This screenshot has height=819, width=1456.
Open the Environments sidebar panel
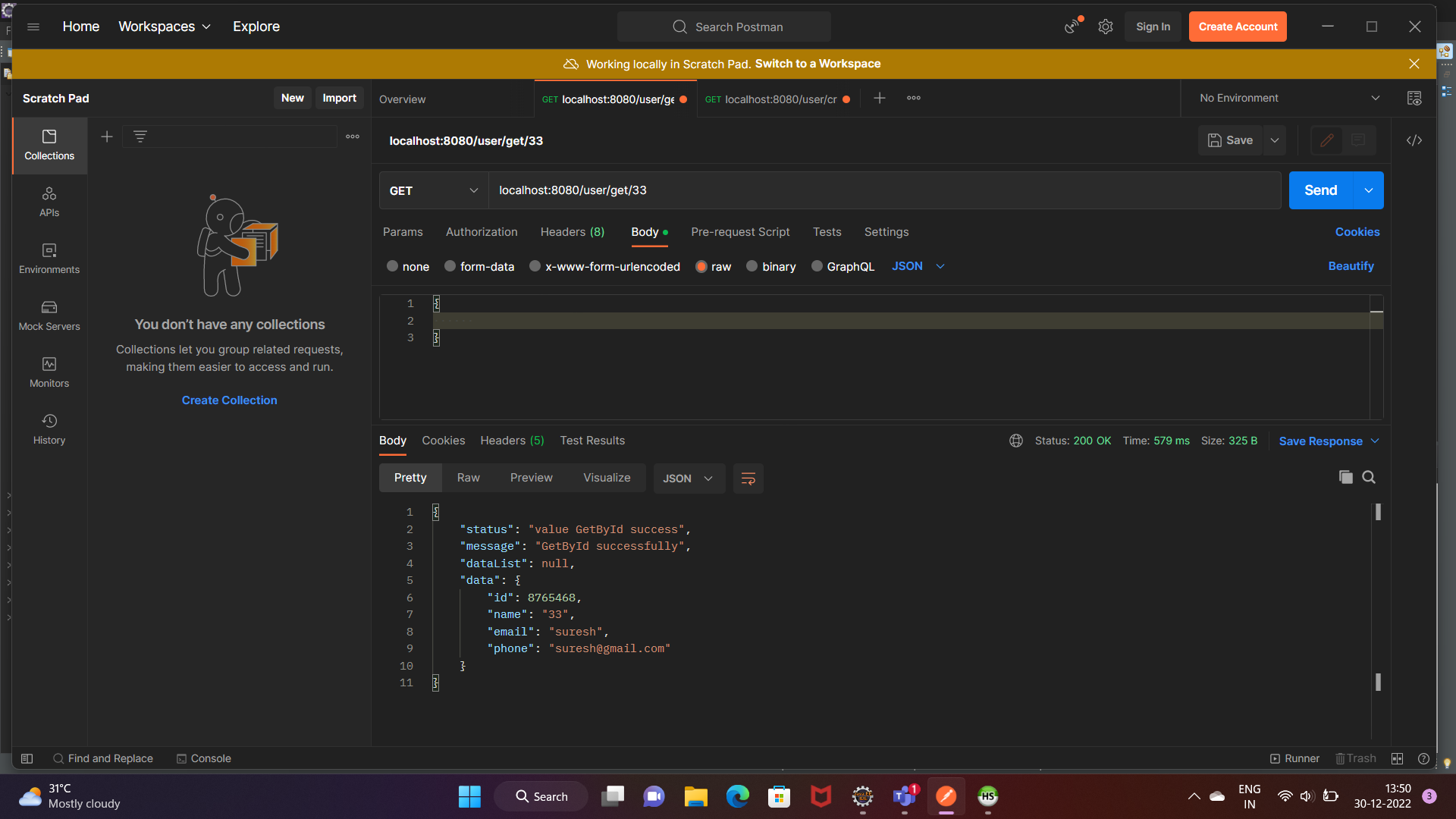coord(49,259)
